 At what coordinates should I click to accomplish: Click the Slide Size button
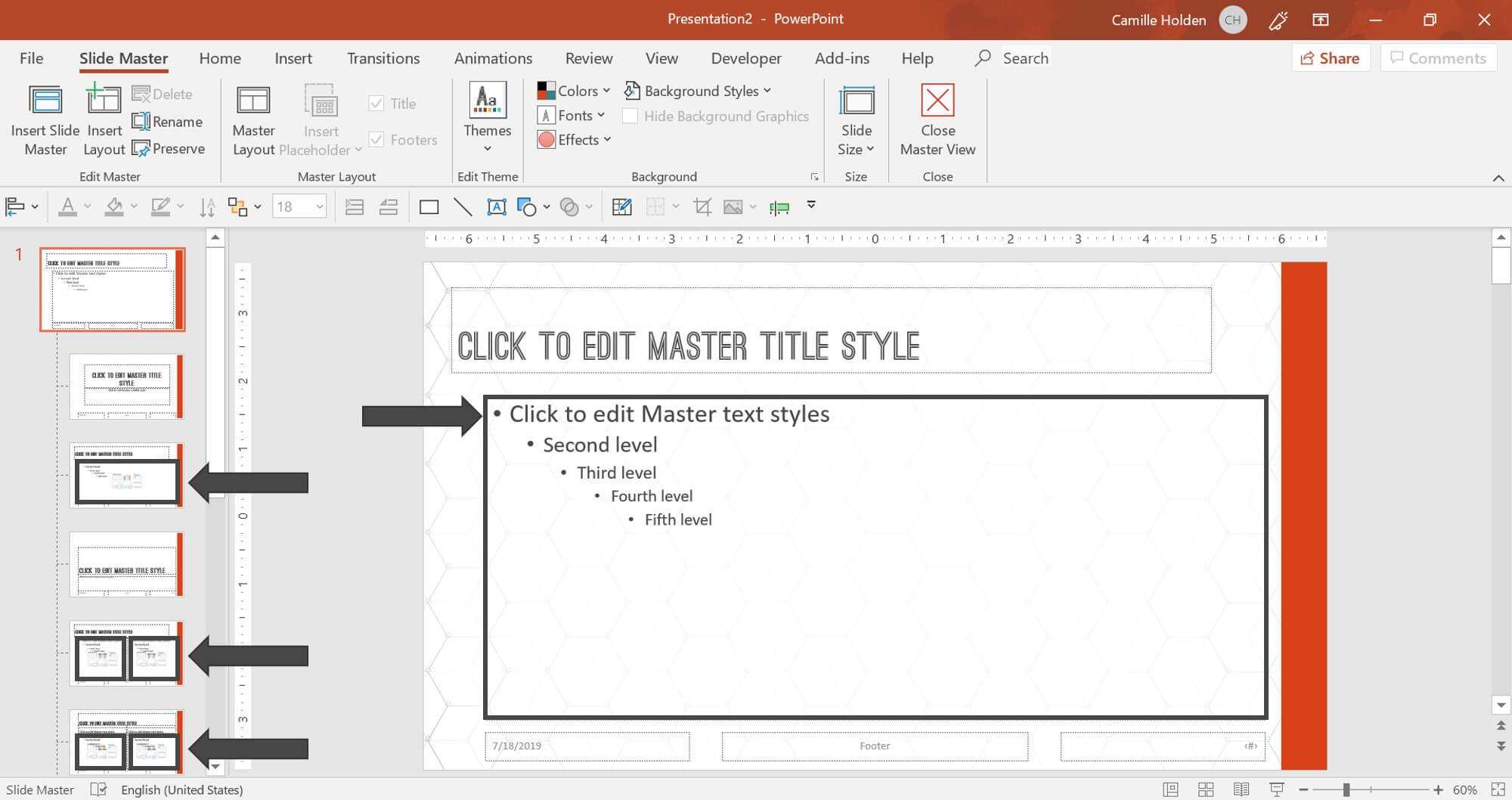(x=856, y=120)
